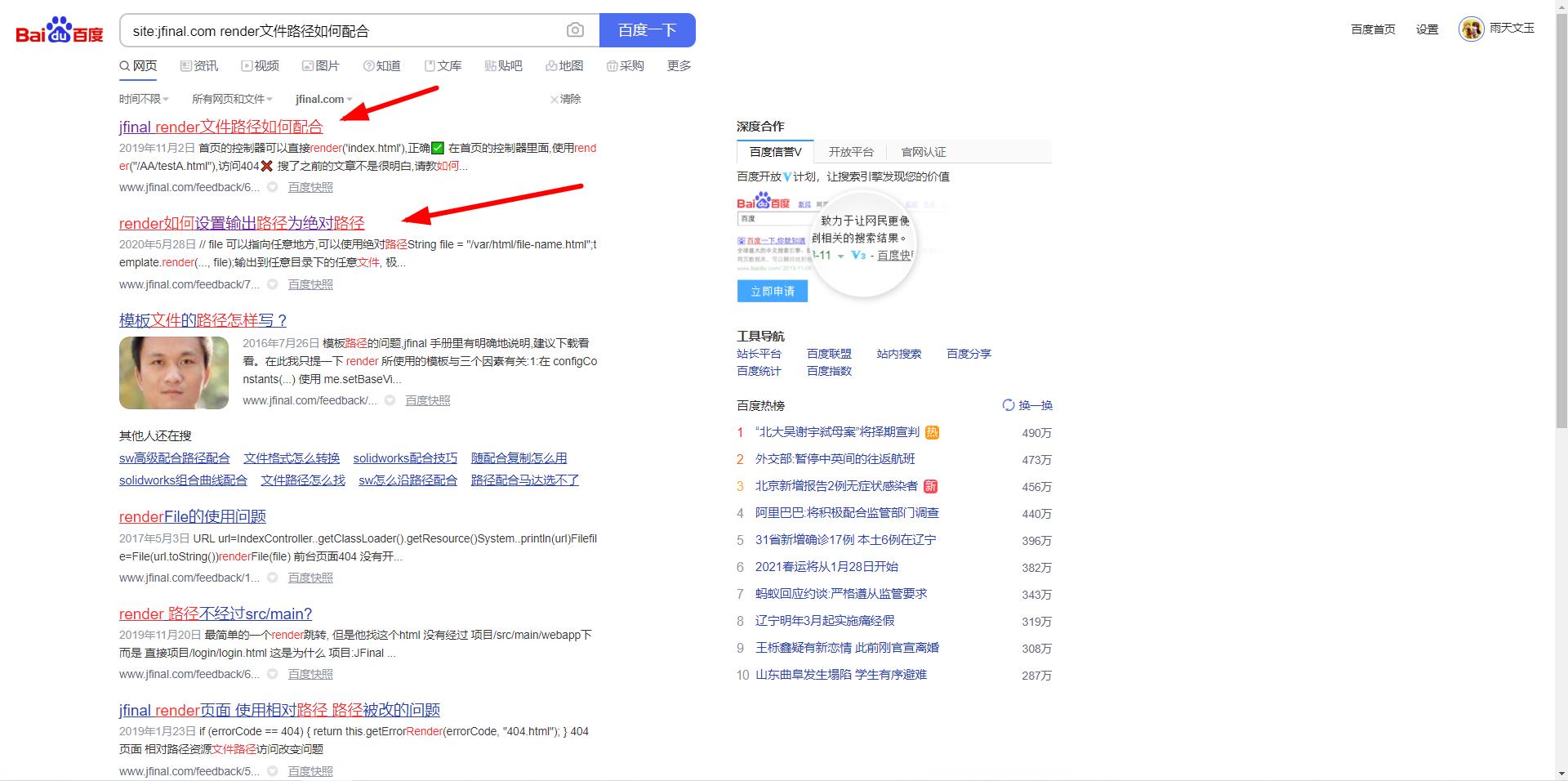The image size is (1568, 781).
Task: Switch to the 文库 search tab
Action: (x=443, y=65)
